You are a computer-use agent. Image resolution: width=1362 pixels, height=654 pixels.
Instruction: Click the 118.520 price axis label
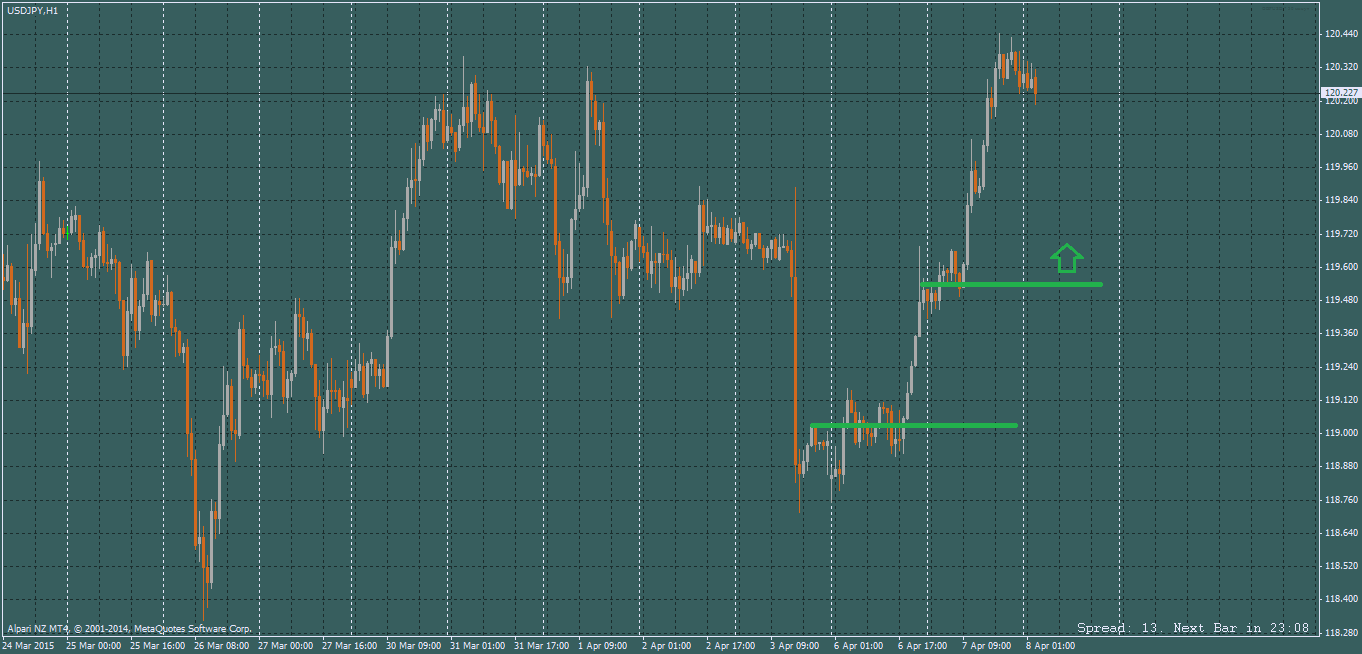(x=1340, y=566)
